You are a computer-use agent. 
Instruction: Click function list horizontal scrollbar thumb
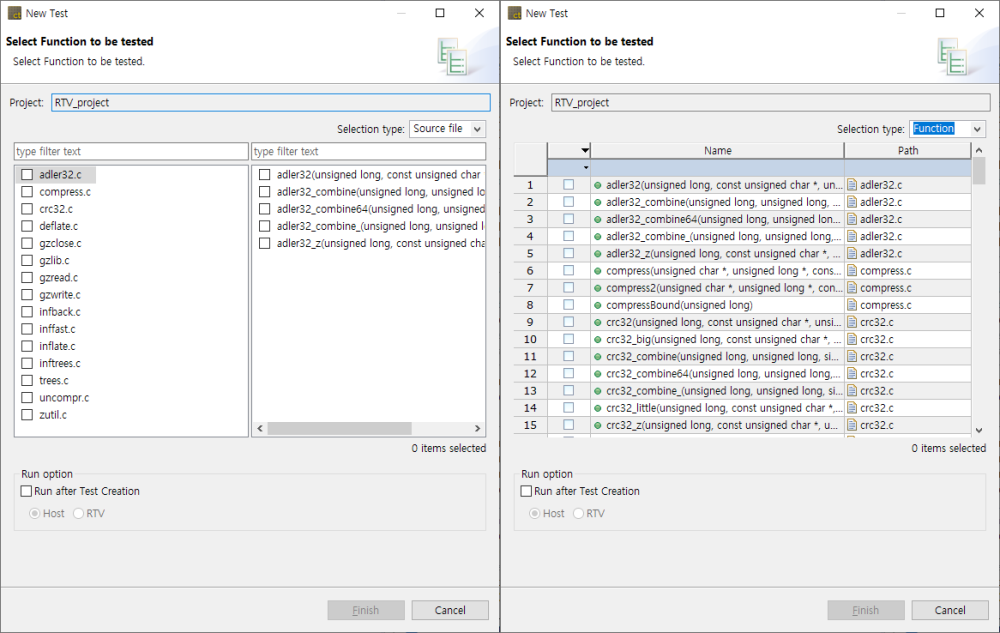pos(339,428)
